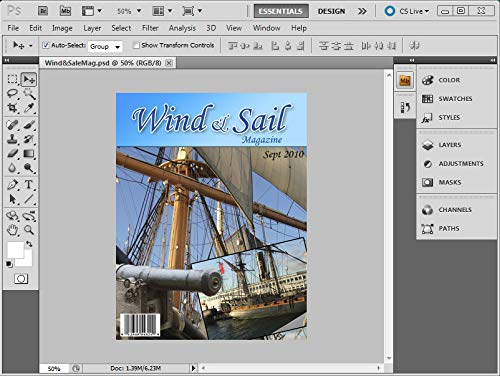Close the Wind&SaleMag.psd document tab
Image resolution: width=500 pixels, height=376 pixels.
tap(169, 63)
